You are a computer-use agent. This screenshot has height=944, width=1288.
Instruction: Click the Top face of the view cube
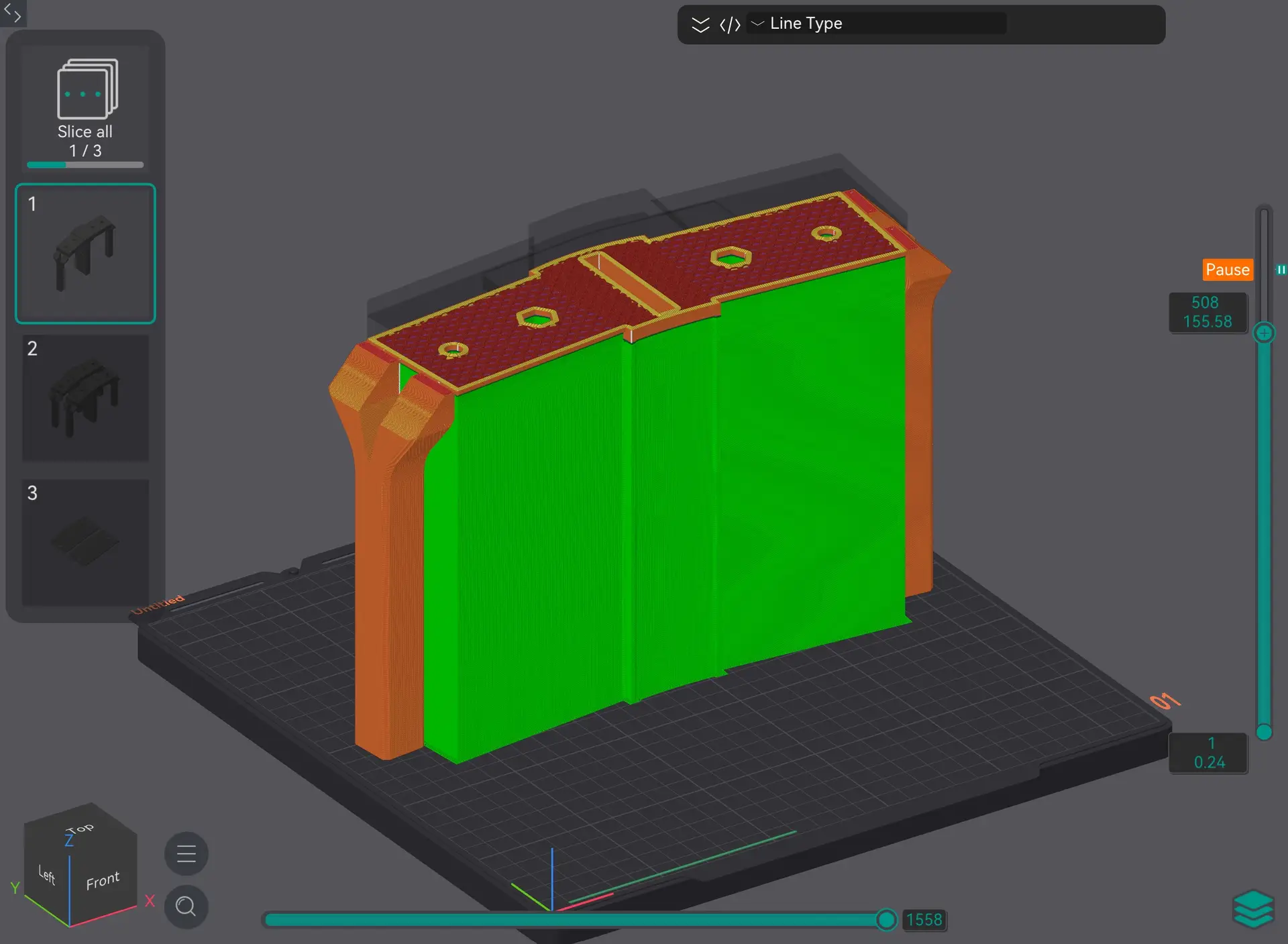80,829
